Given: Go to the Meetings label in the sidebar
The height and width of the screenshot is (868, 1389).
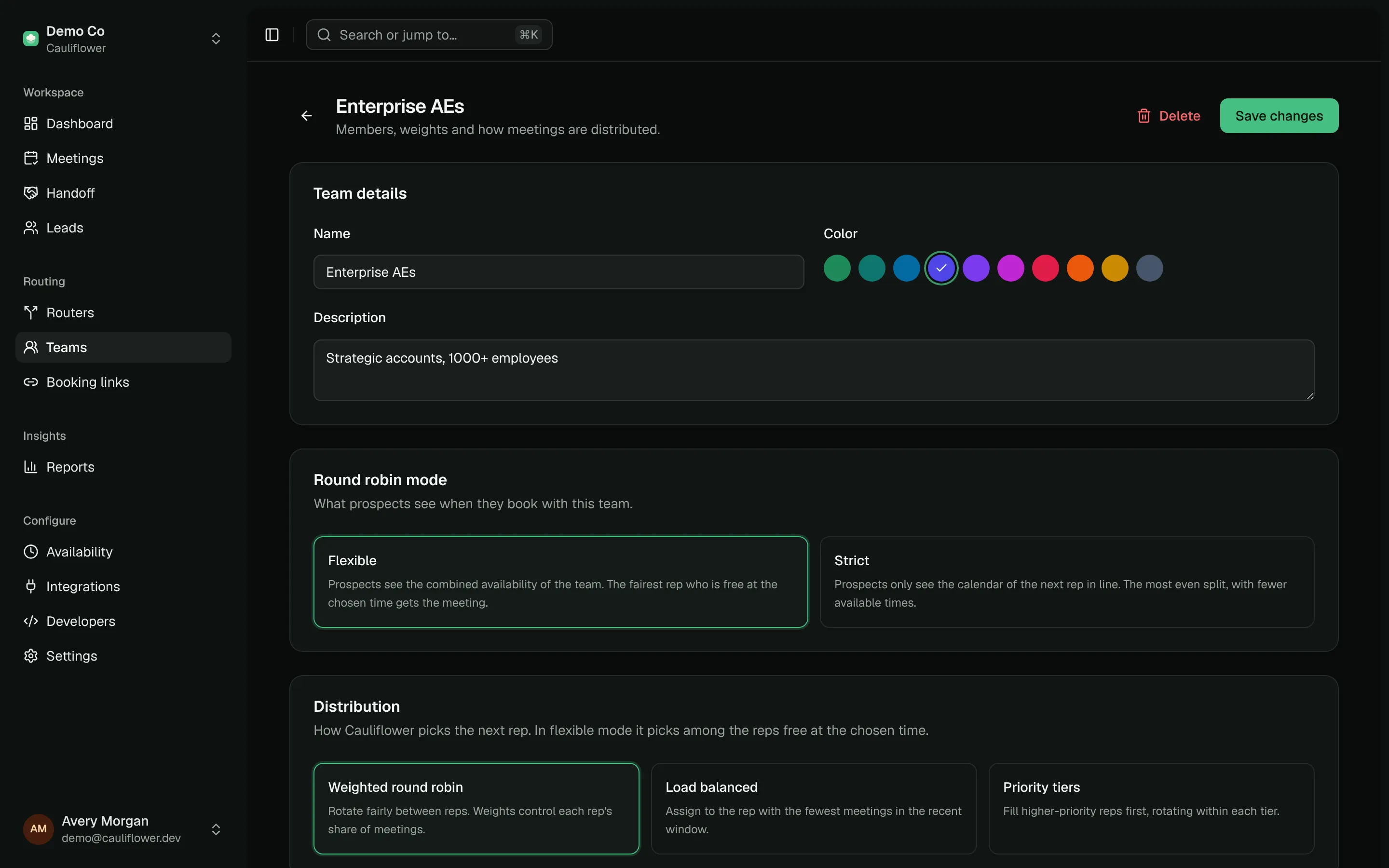Looking at the screenshot, I should pyautogui.click(x=75, y=159).
